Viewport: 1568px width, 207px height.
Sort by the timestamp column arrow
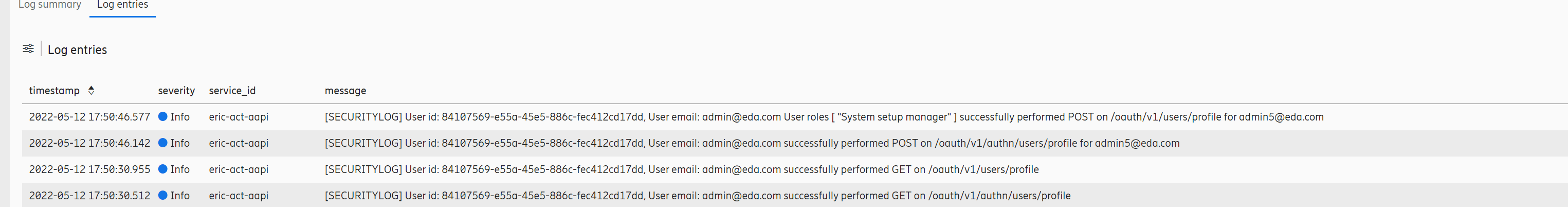[92, 90]
